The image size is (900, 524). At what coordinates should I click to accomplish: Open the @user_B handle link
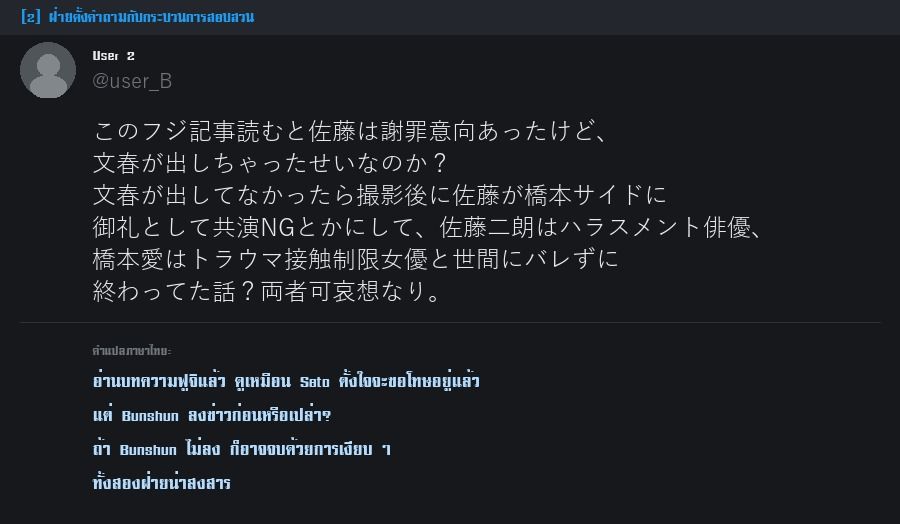(132, 81)
